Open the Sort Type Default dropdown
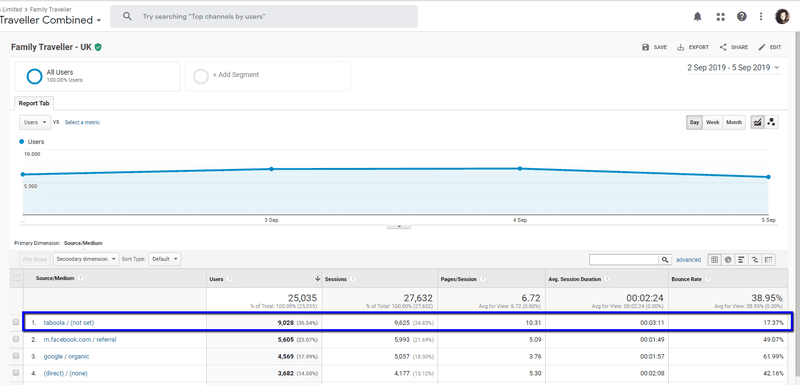 (165, 259)
